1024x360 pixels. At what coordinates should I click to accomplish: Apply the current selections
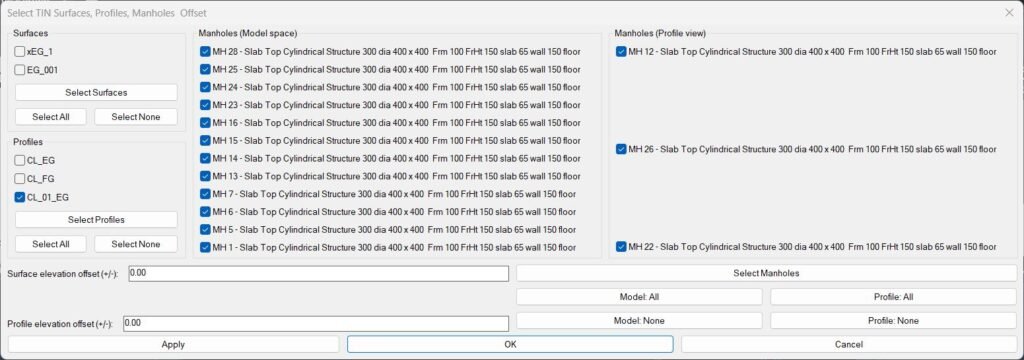click(173, 344)
